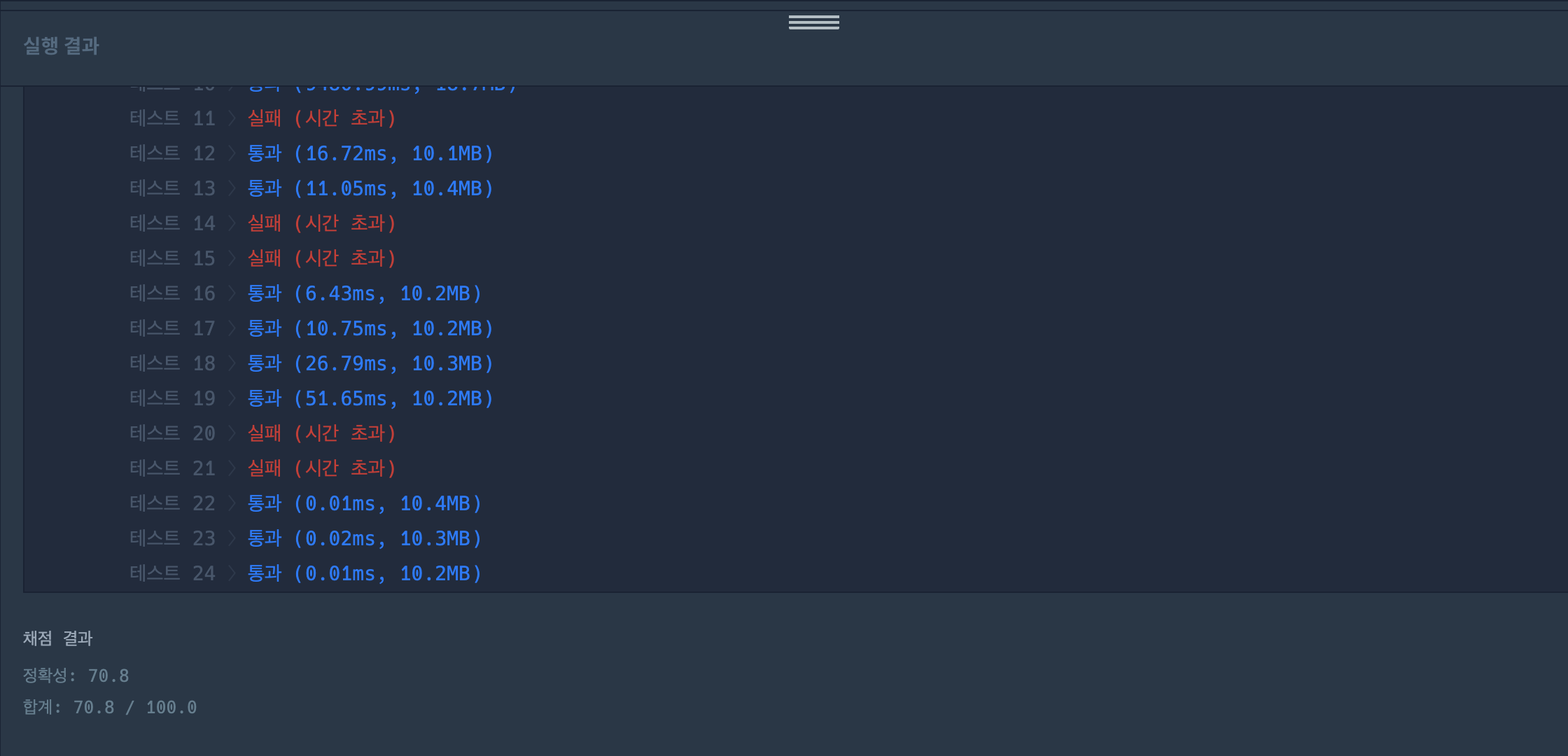Click 테스트 17 통과 (10.75ms, 10.2MB) text
The width and height of the screenshot is (1568, 756).
click(x=370, y=328)
